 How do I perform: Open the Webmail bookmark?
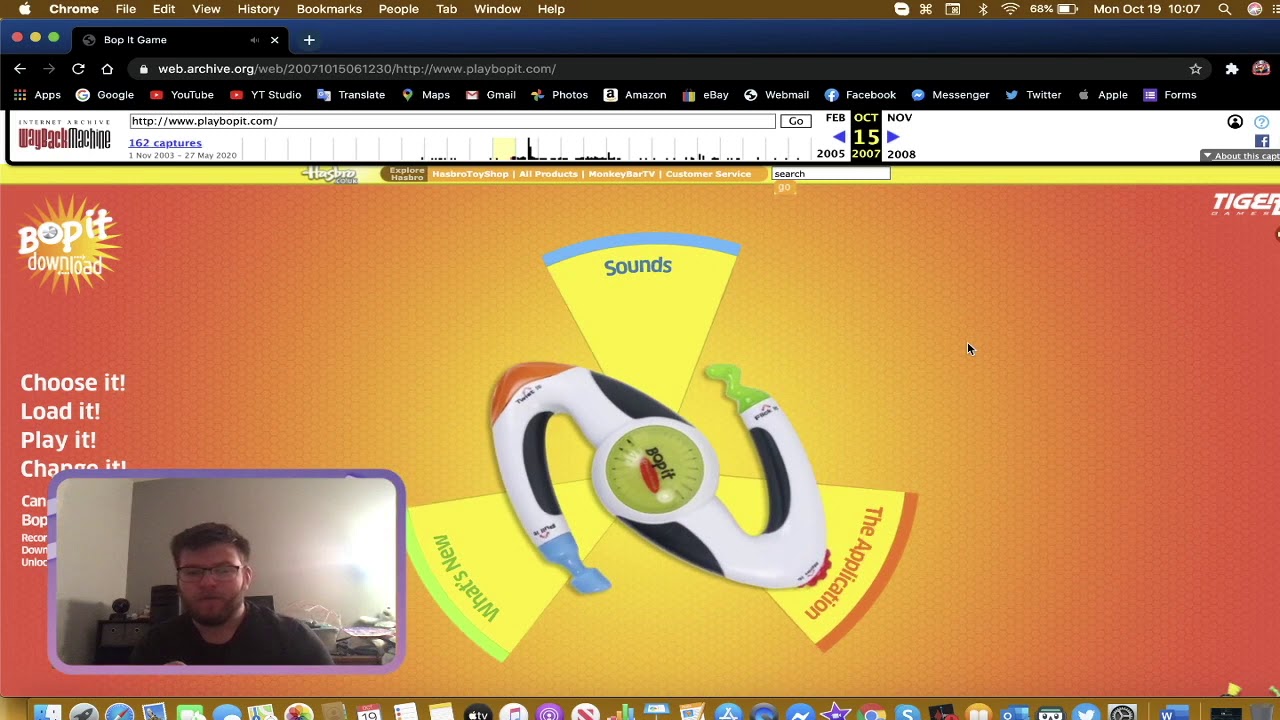pyautogui.click(x=776, y=95)
